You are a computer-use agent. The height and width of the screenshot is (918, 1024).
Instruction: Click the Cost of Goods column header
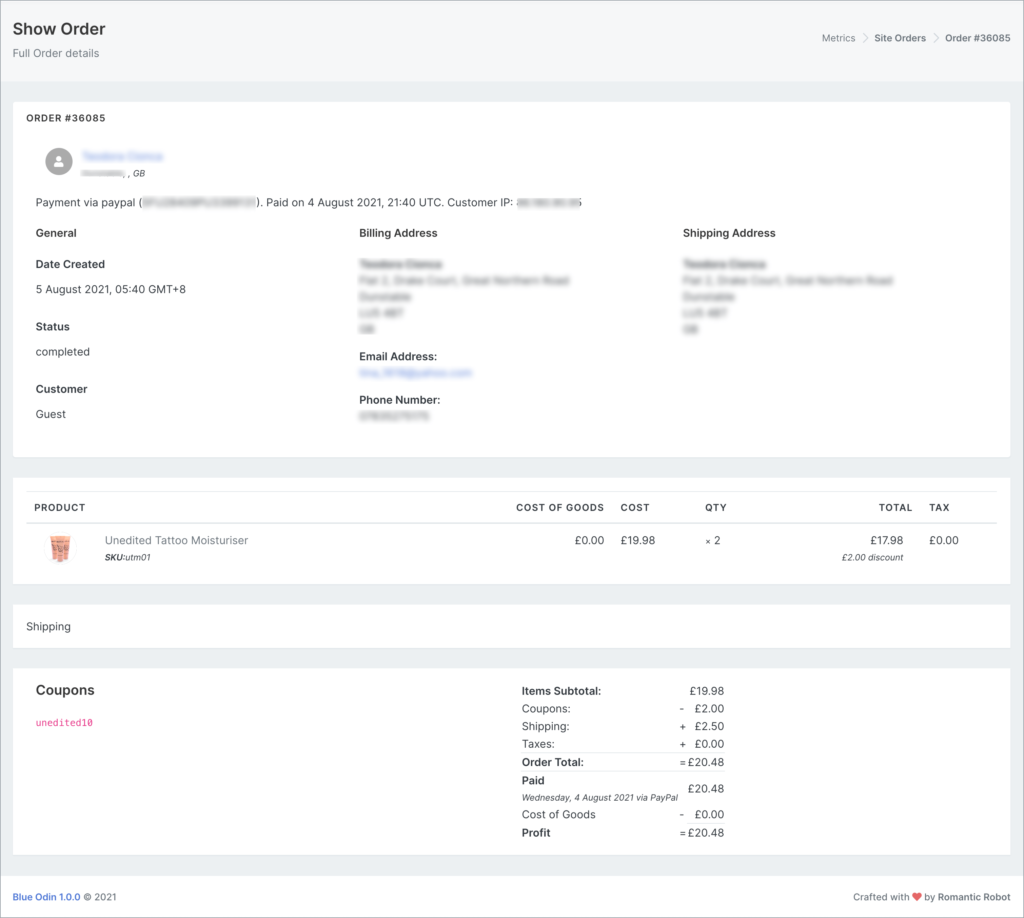point(559,508)
